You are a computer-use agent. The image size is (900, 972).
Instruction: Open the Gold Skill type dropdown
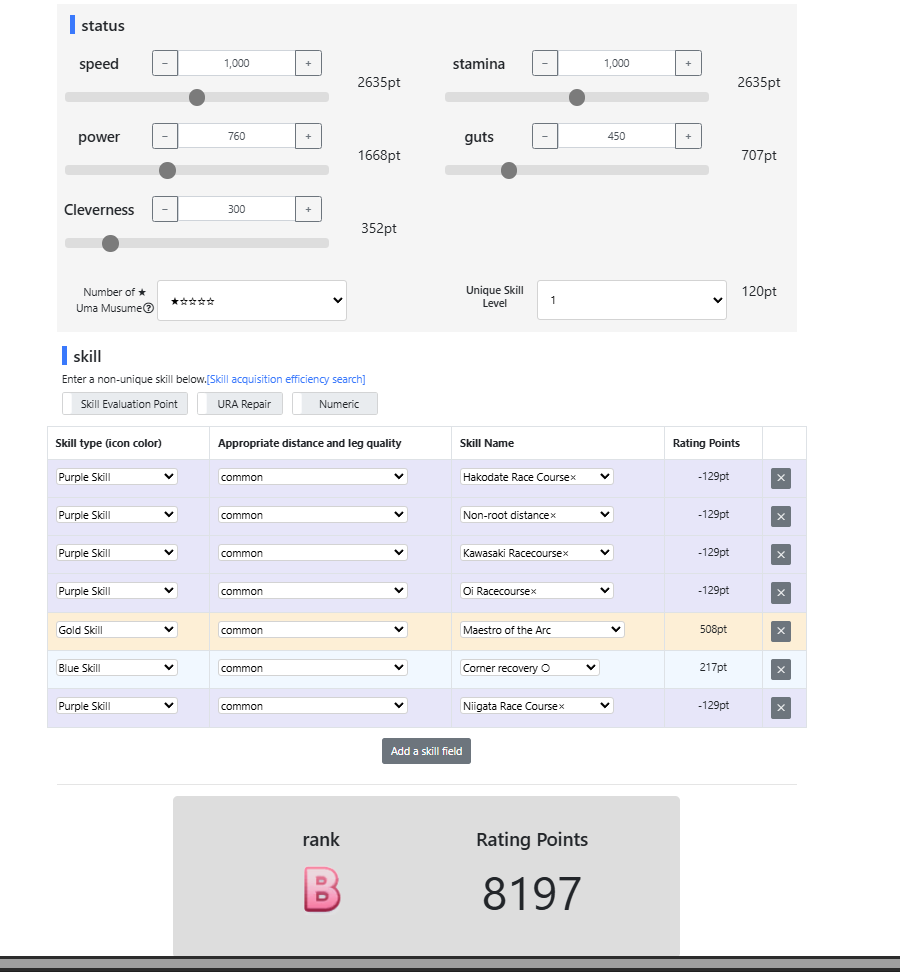[x=117, y=630]
